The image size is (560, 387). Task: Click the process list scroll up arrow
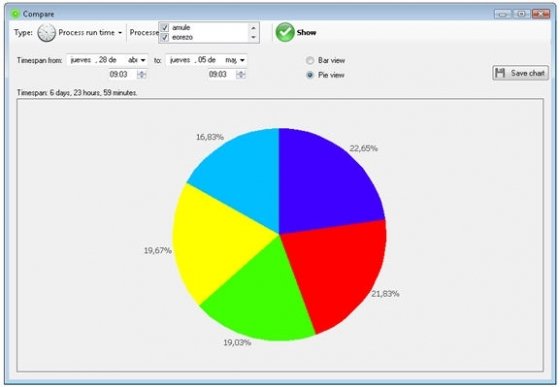253,27
